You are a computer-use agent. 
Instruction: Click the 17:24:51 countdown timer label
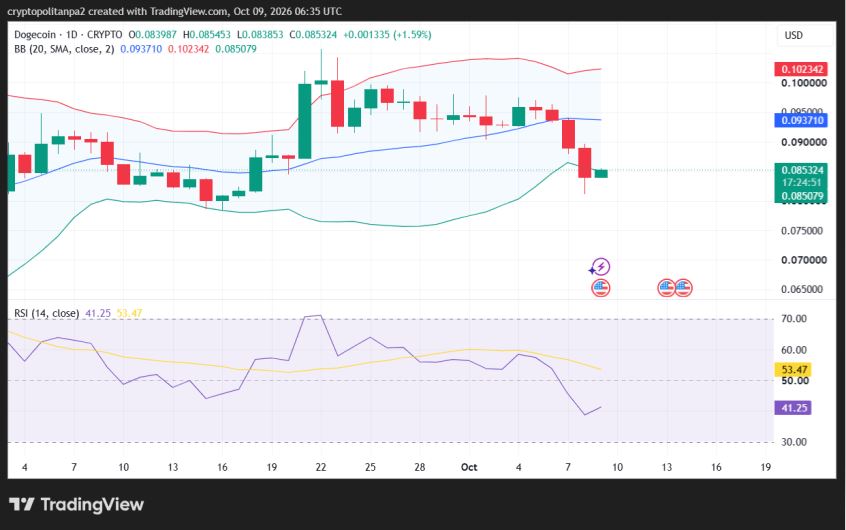pos(801,183)
